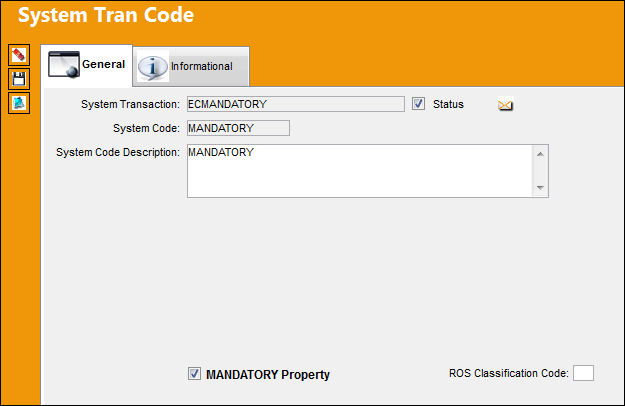Uncheck the MANDATORY Property checkbox

click(194, 374)
